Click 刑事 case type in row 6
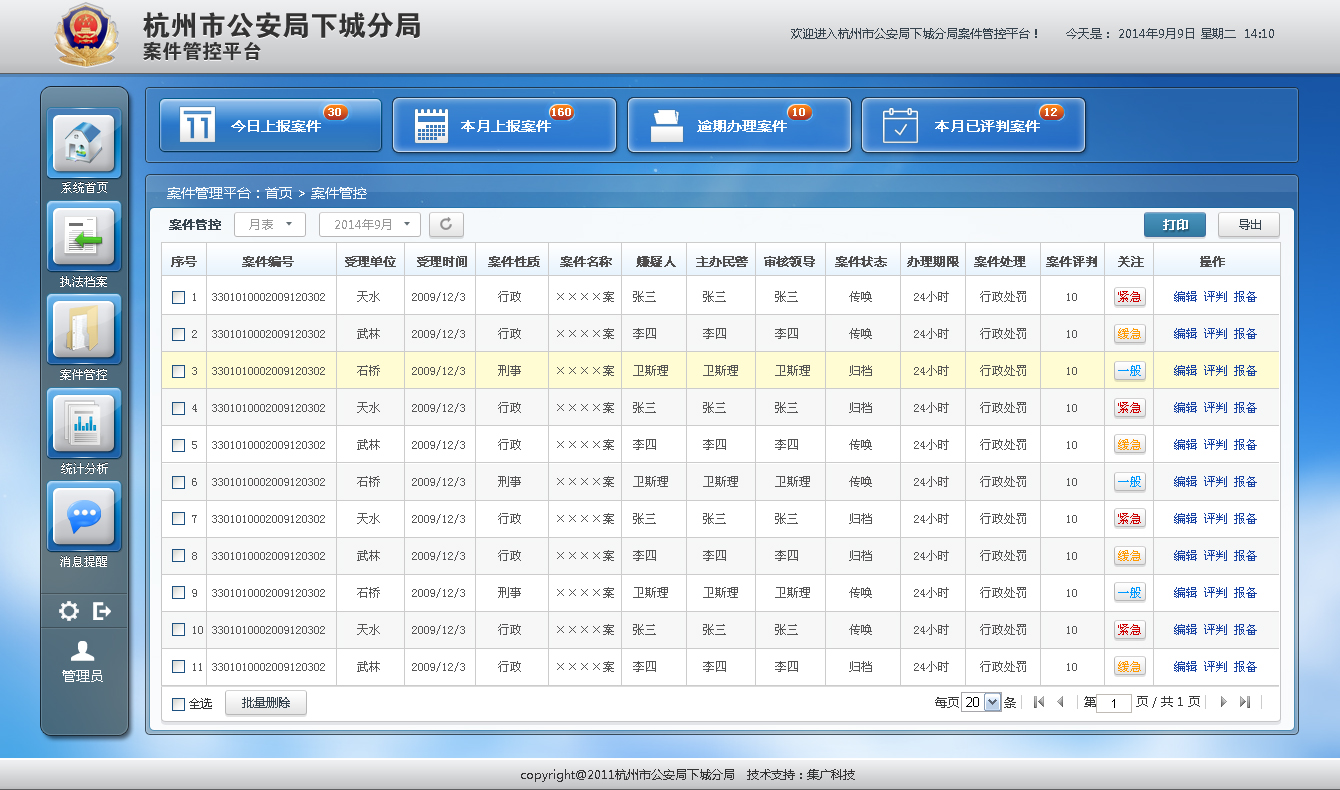The height and width of the screenshot is (790, 1340). click(x=510, y=482)
